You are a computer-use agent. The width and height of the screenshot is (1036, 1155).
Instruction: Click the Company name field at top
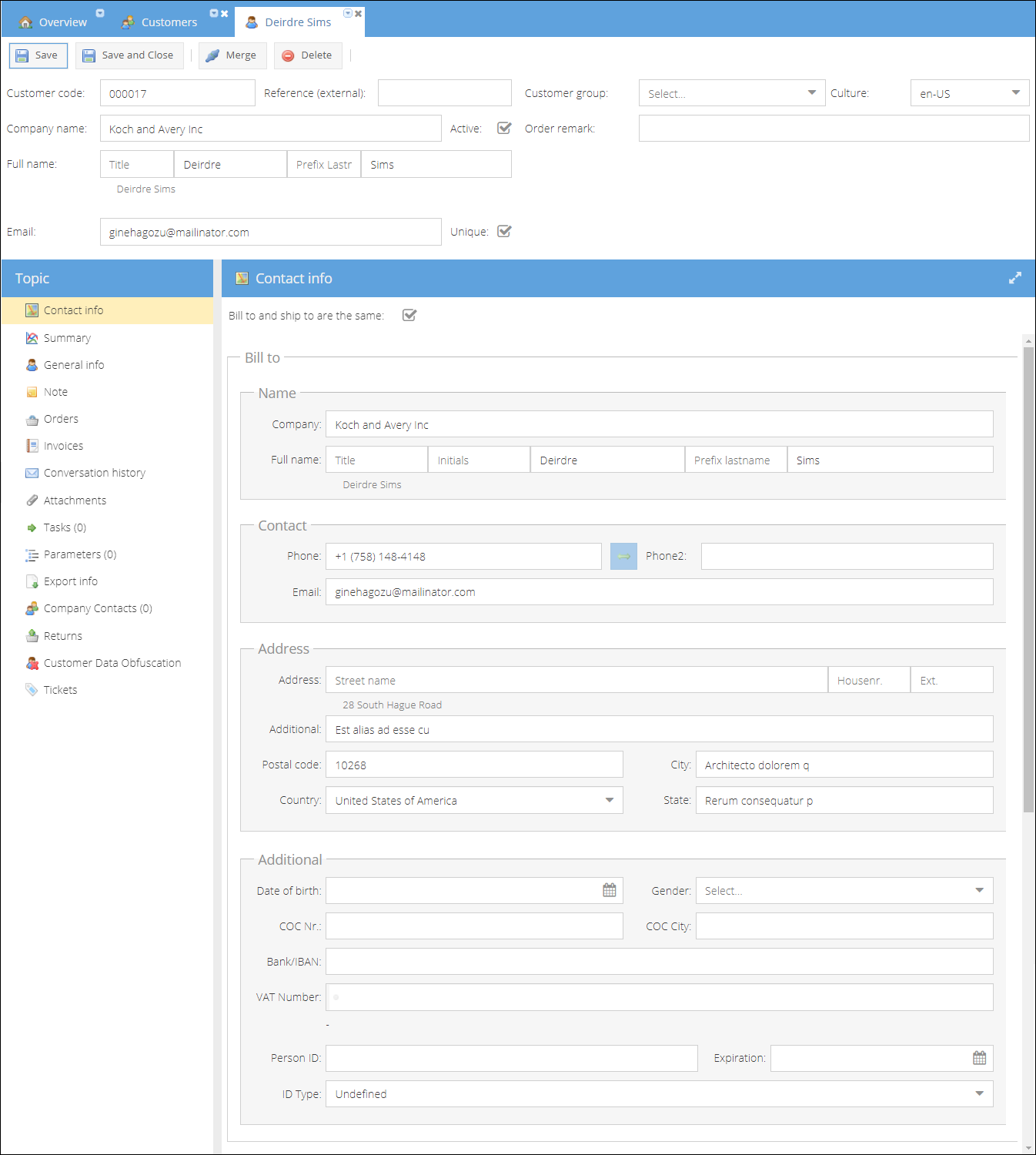[271, 129]
